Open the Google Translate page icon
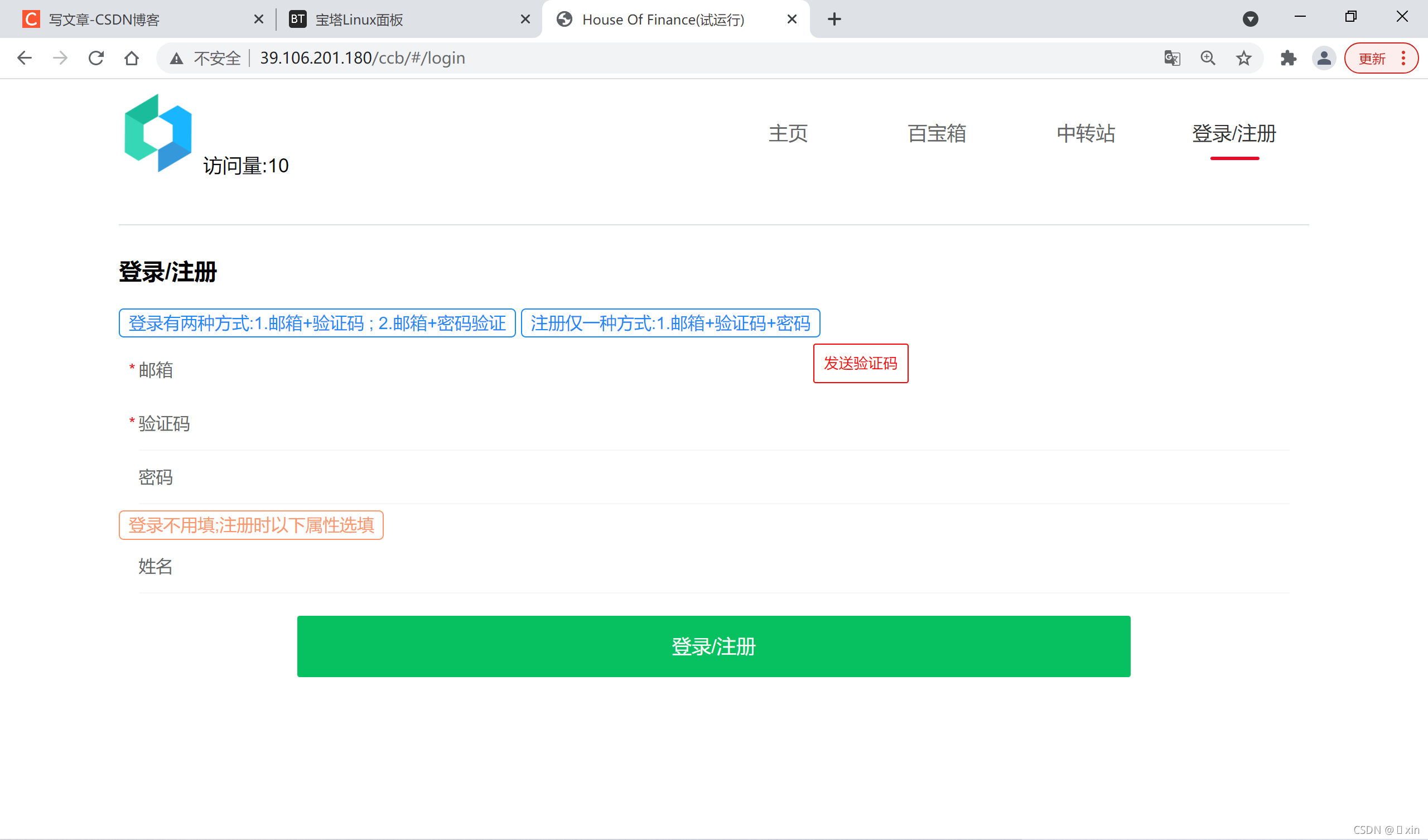 (1172, 58)
